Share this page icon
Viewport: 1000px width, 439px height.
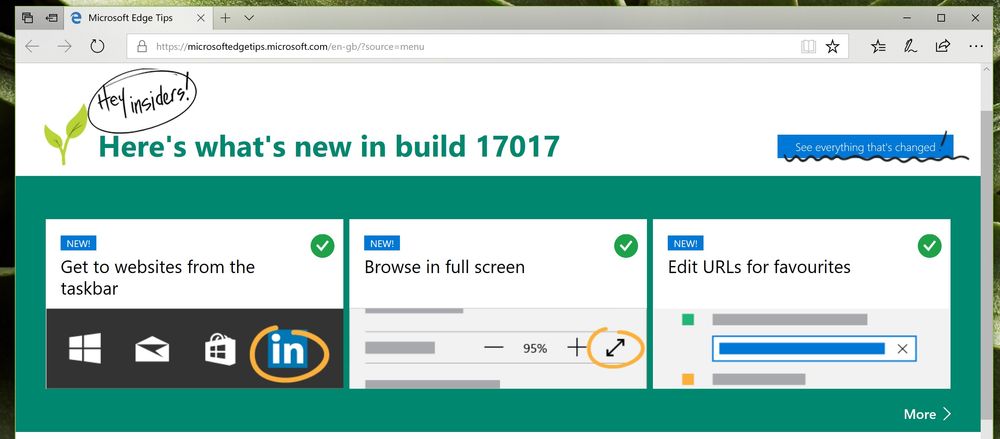coord(943,47)
